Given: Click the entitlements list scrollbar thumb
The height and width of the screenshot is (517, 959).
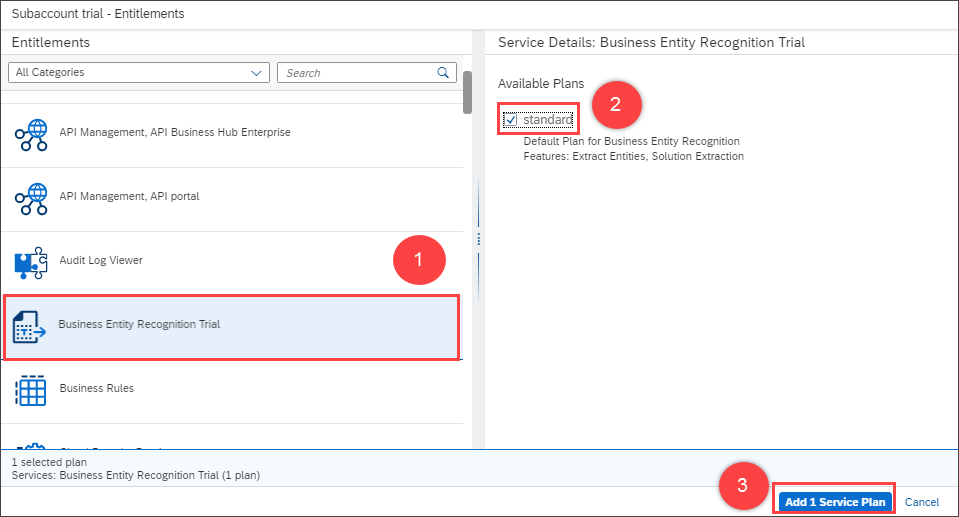Looking at the screenshot, I should [467, 92].
